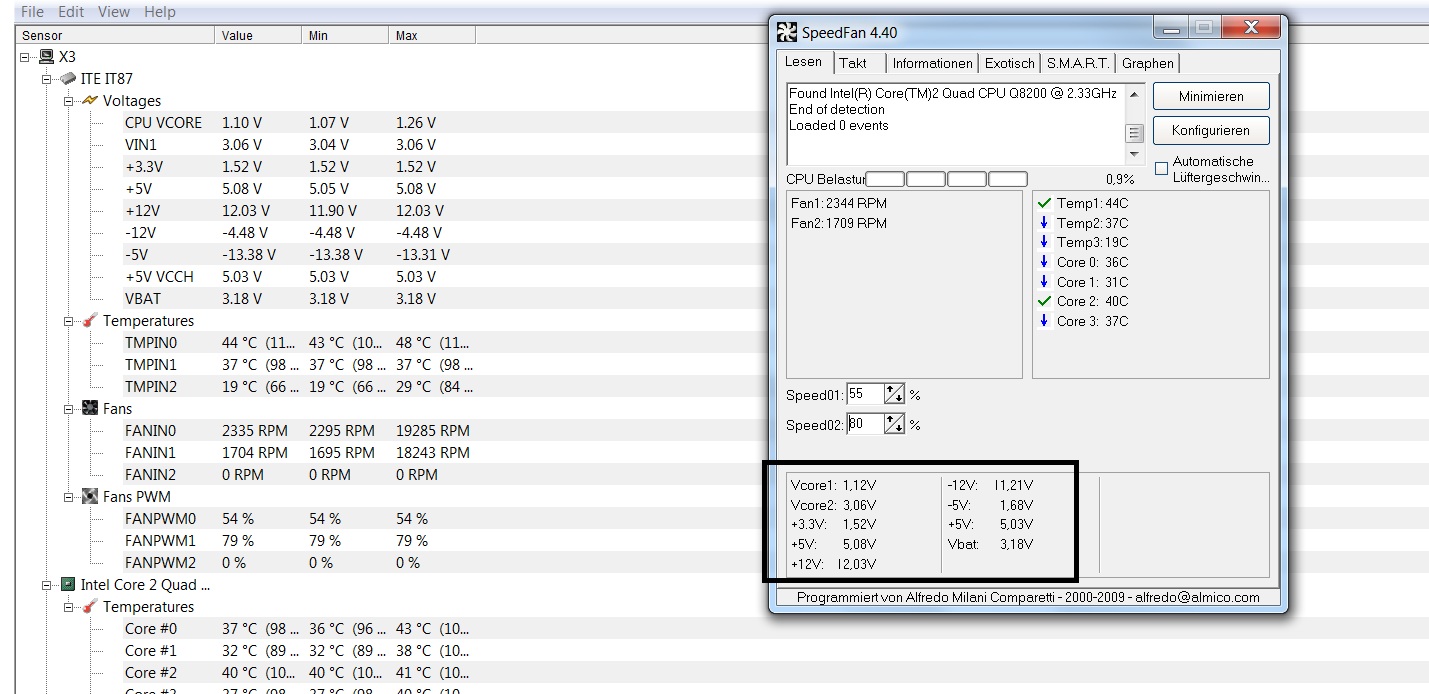Click the Speed02 percentage input field
The height and width of the screenshot is (694, 1429).
(865, 425)
